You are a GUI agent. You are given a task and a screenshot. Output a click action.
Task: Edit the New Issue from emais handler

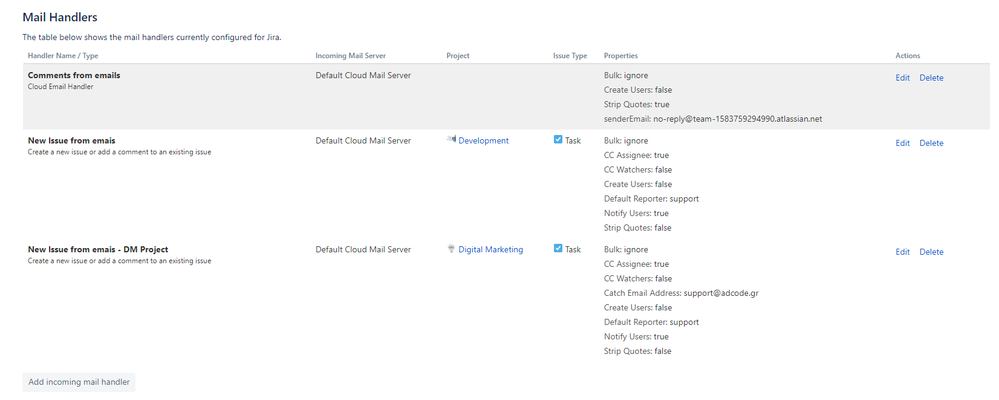(902, 143)
